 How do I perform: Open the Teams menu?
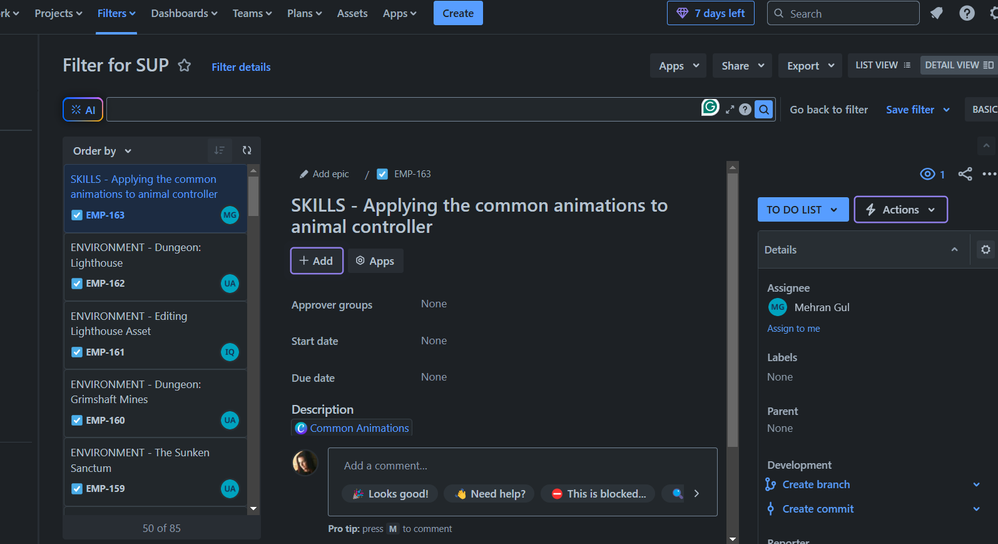(252, 13)
